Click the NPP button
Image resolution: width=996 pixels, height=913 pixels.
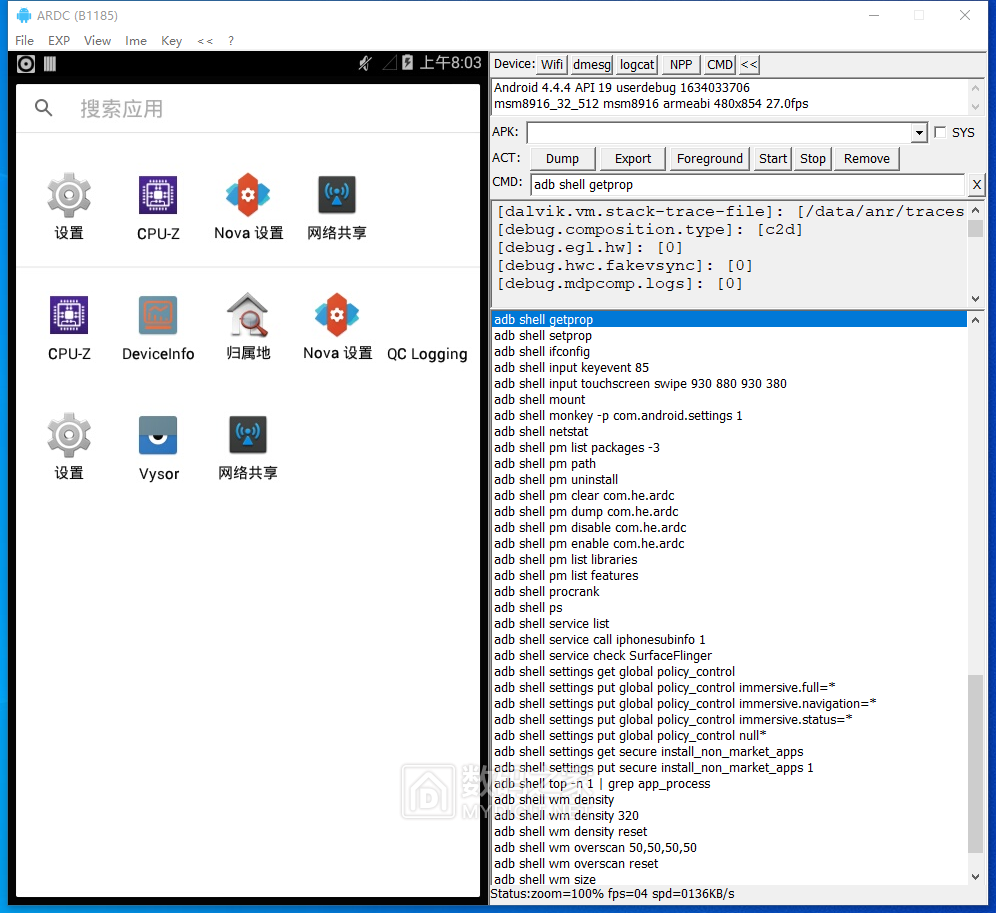click(x=681, y=64)
